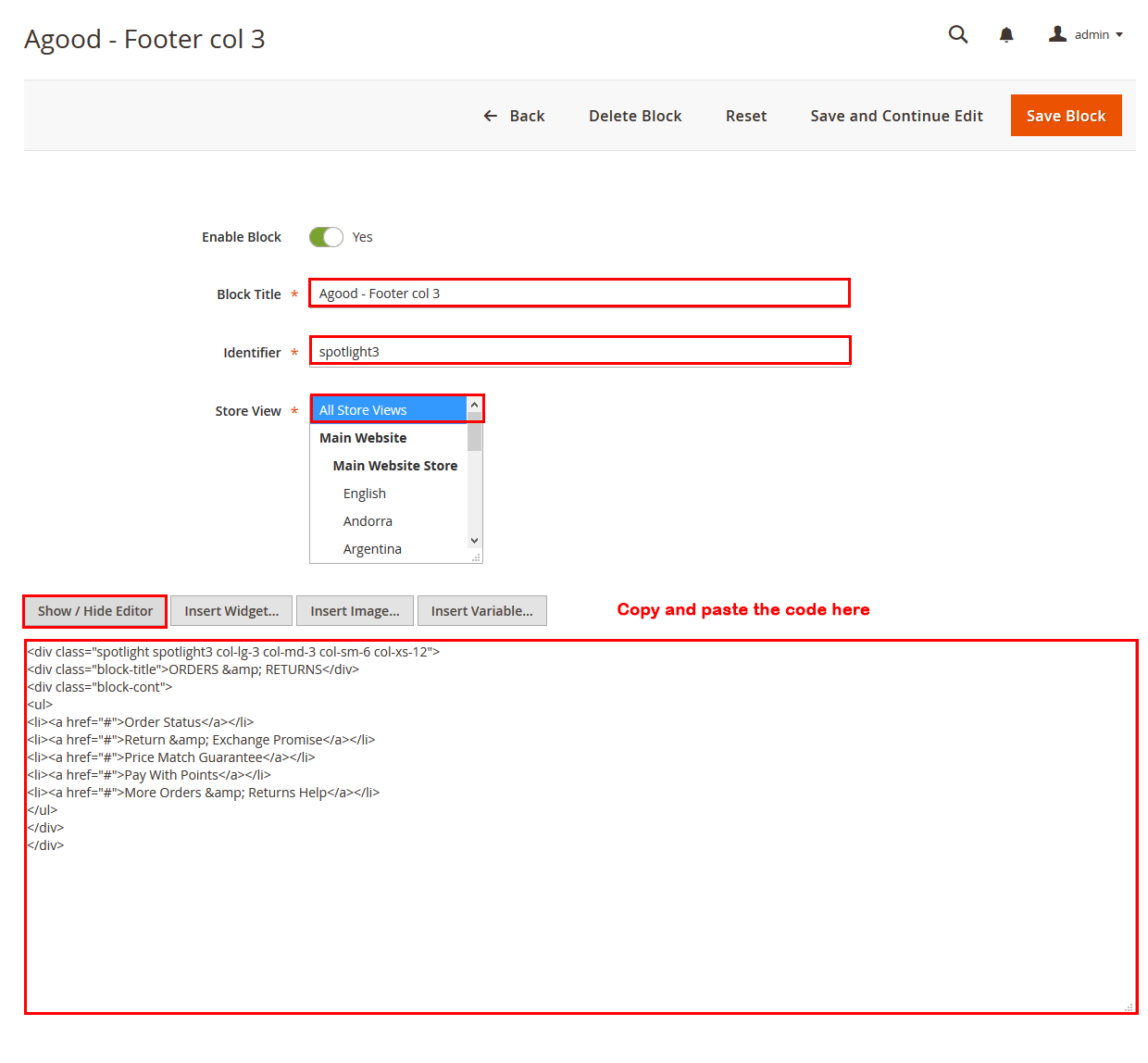
Task: Click the block-cont div line
Action: [x=100, y=687]
